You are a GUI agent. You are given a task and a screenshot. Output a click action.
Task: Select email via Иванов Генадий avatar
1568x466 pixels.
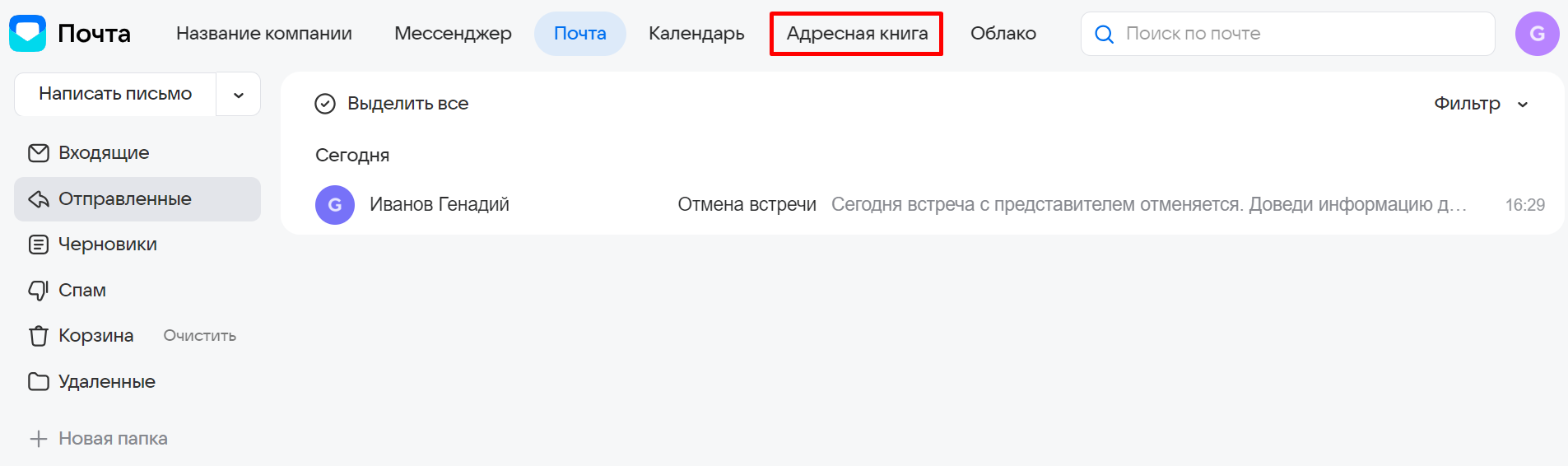pos(335,205)
